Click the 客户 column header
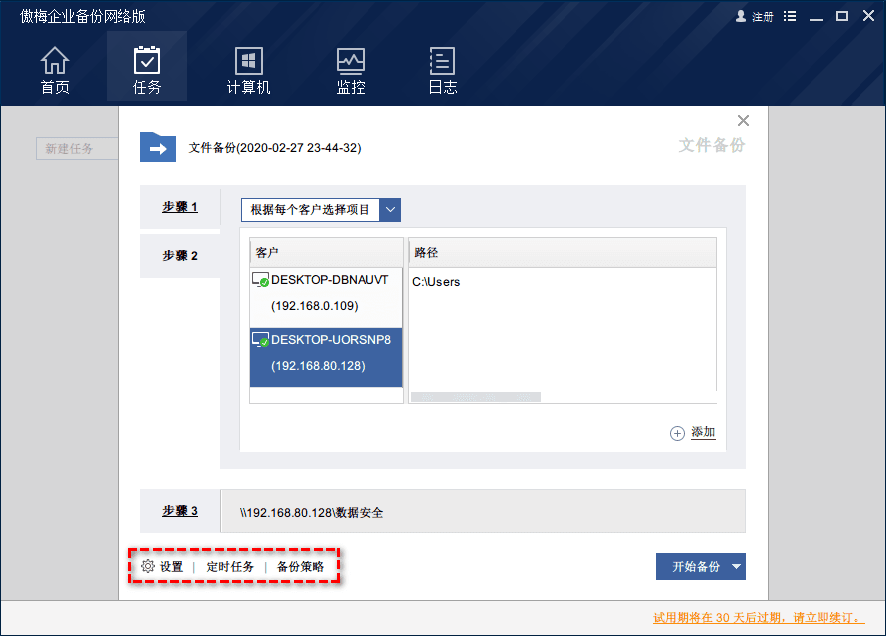 326,252
